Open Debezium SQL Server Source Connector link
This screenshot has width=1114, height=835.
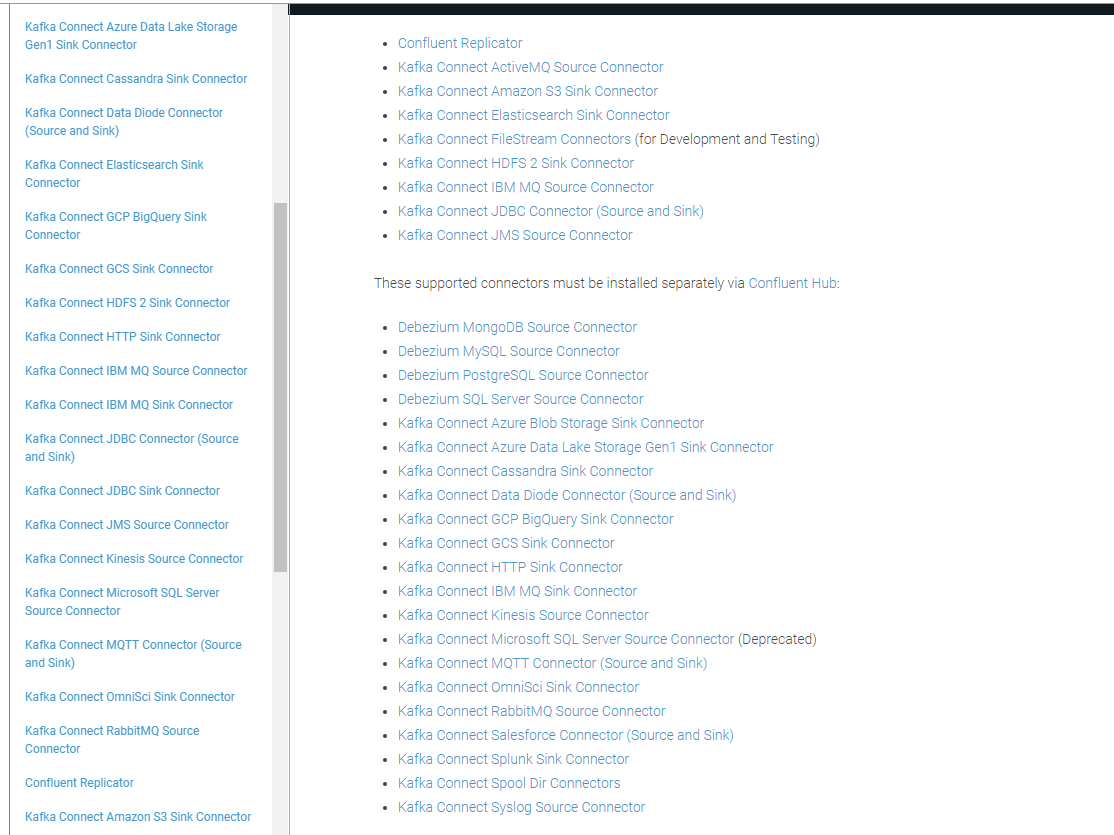click(520, 399)
